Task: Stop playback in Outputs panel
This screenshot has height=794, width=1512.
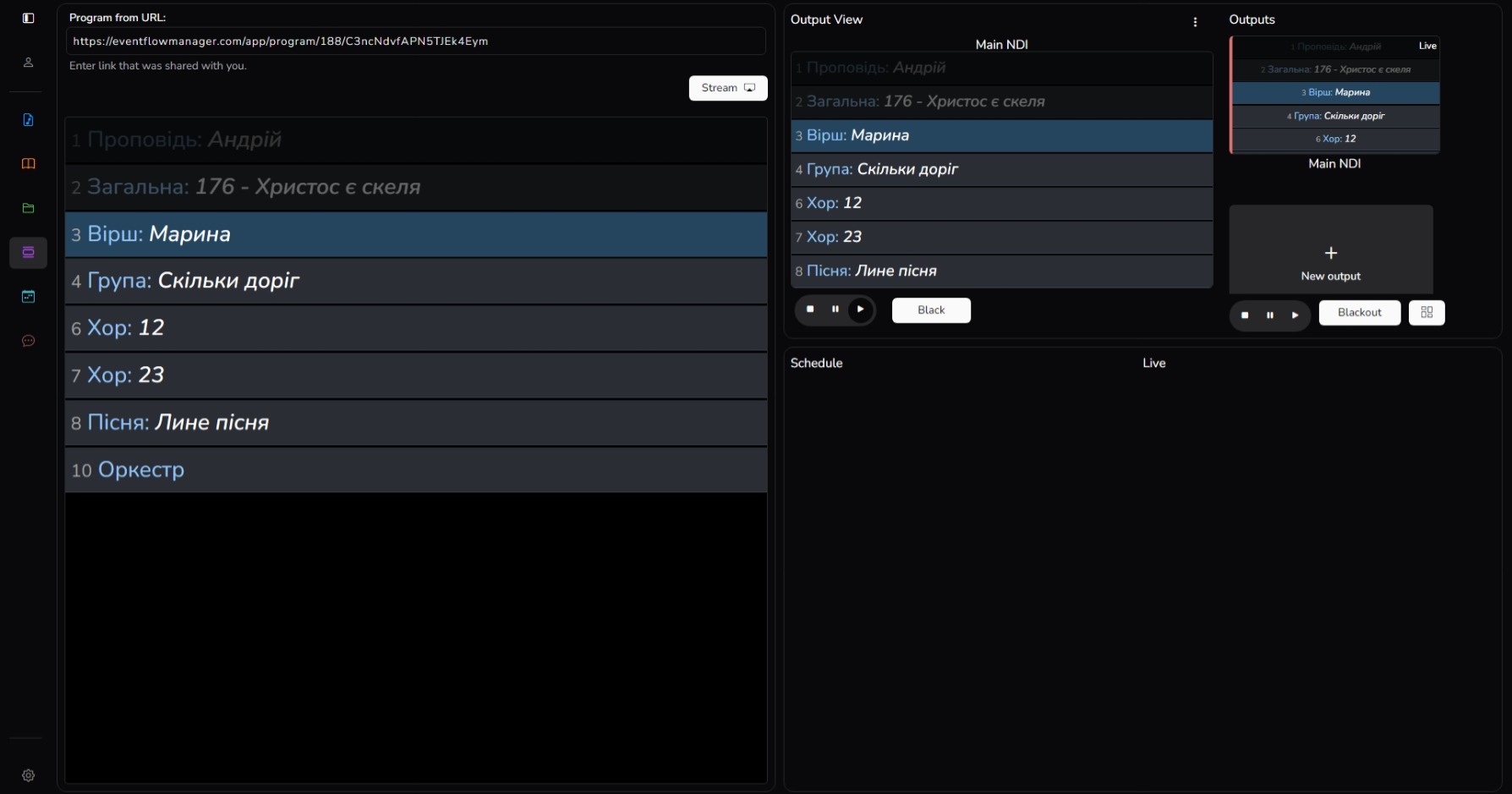Action: pyautogui.click(x=1245, y=315)
